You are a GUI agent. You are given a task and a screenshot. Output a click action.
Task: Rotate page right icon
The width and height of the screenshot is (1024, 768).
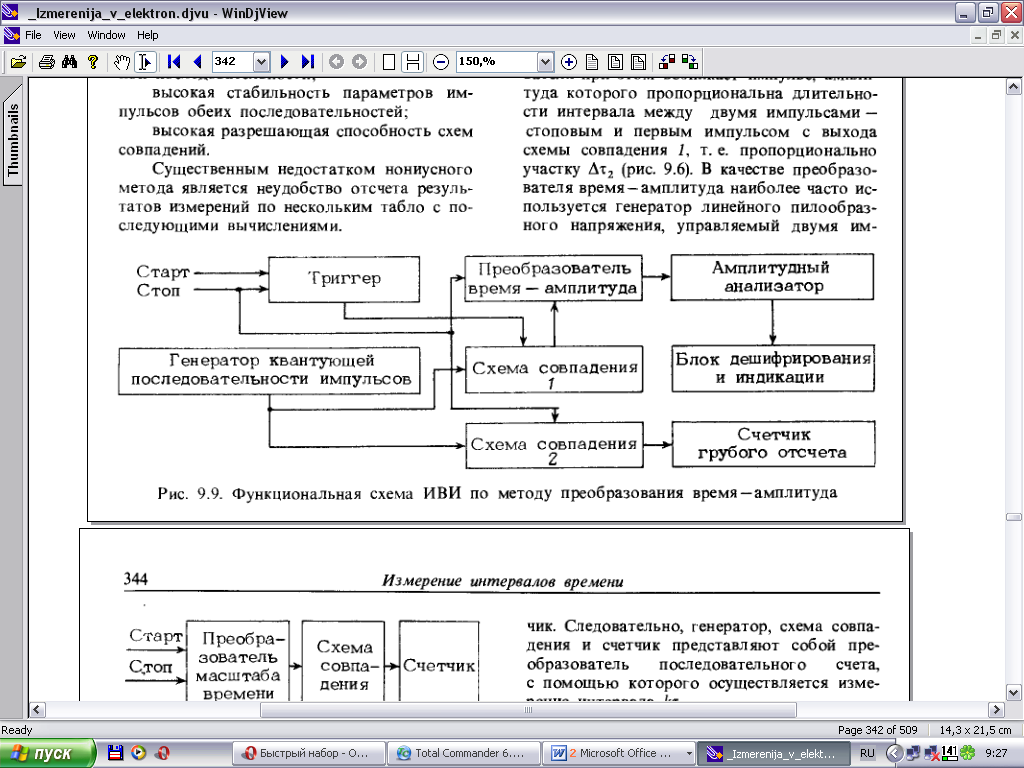(x=690, y=61)
